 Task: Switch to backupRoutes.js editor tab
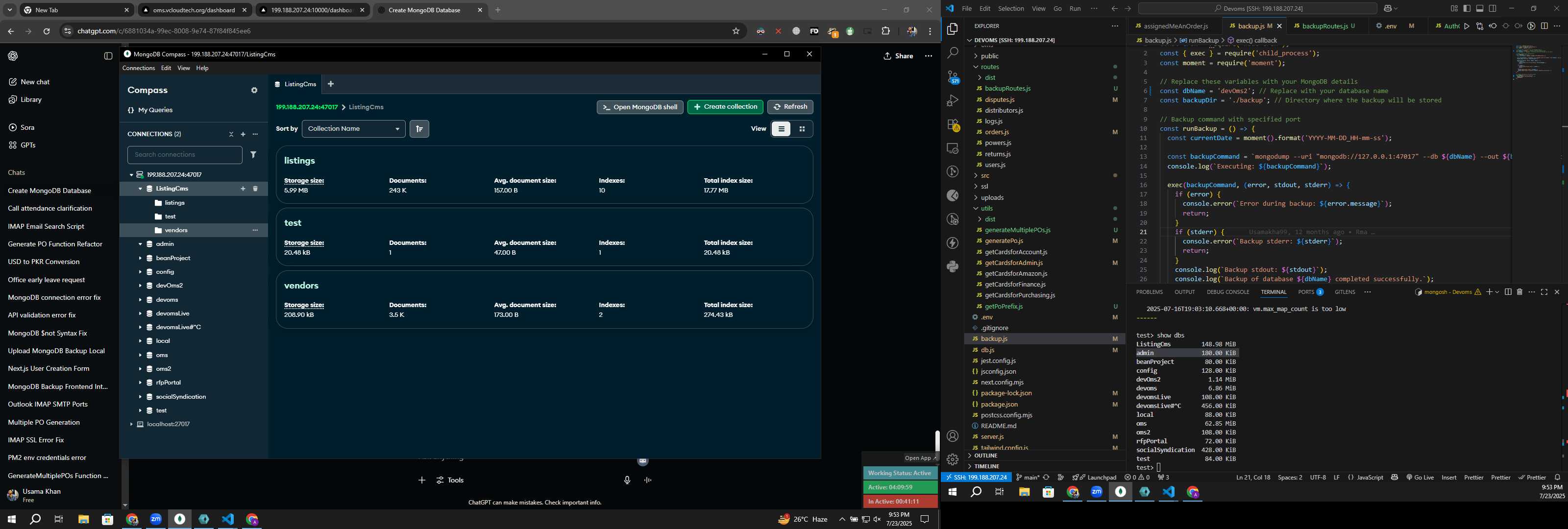(1325, 26)
